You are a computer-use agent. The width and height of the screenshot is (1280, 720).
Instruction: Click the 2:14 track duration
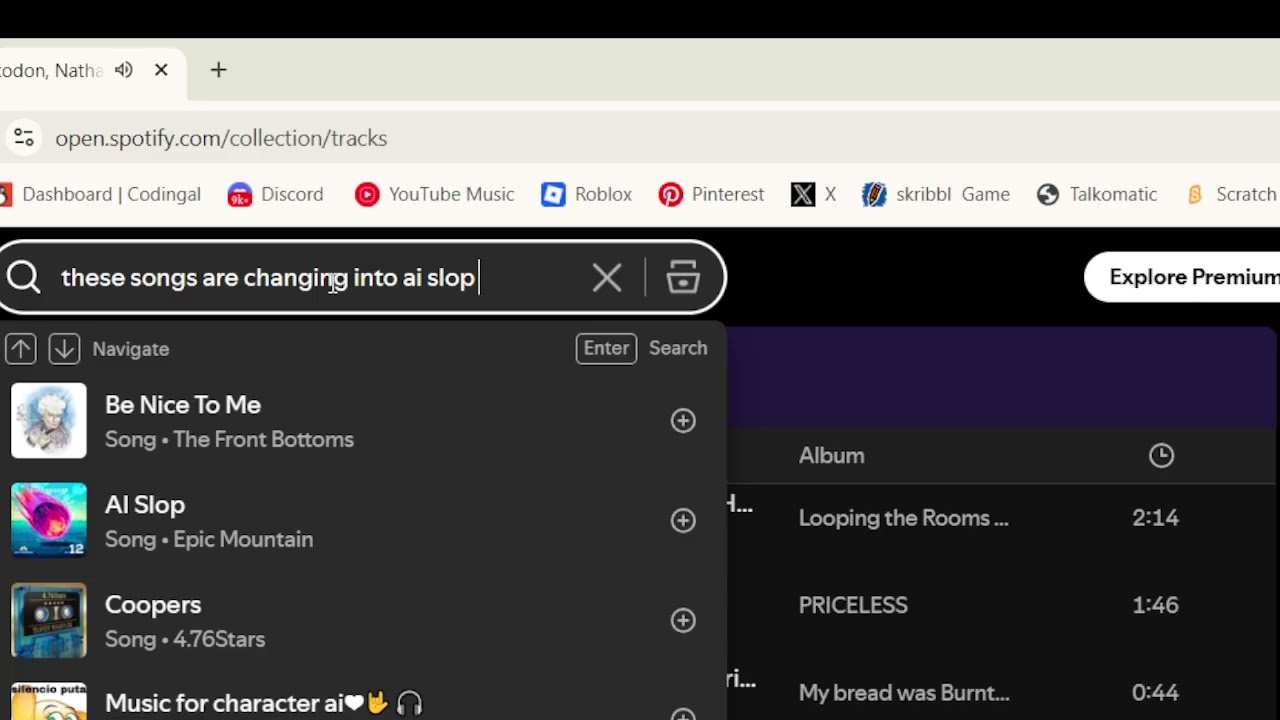point(1155,518)
